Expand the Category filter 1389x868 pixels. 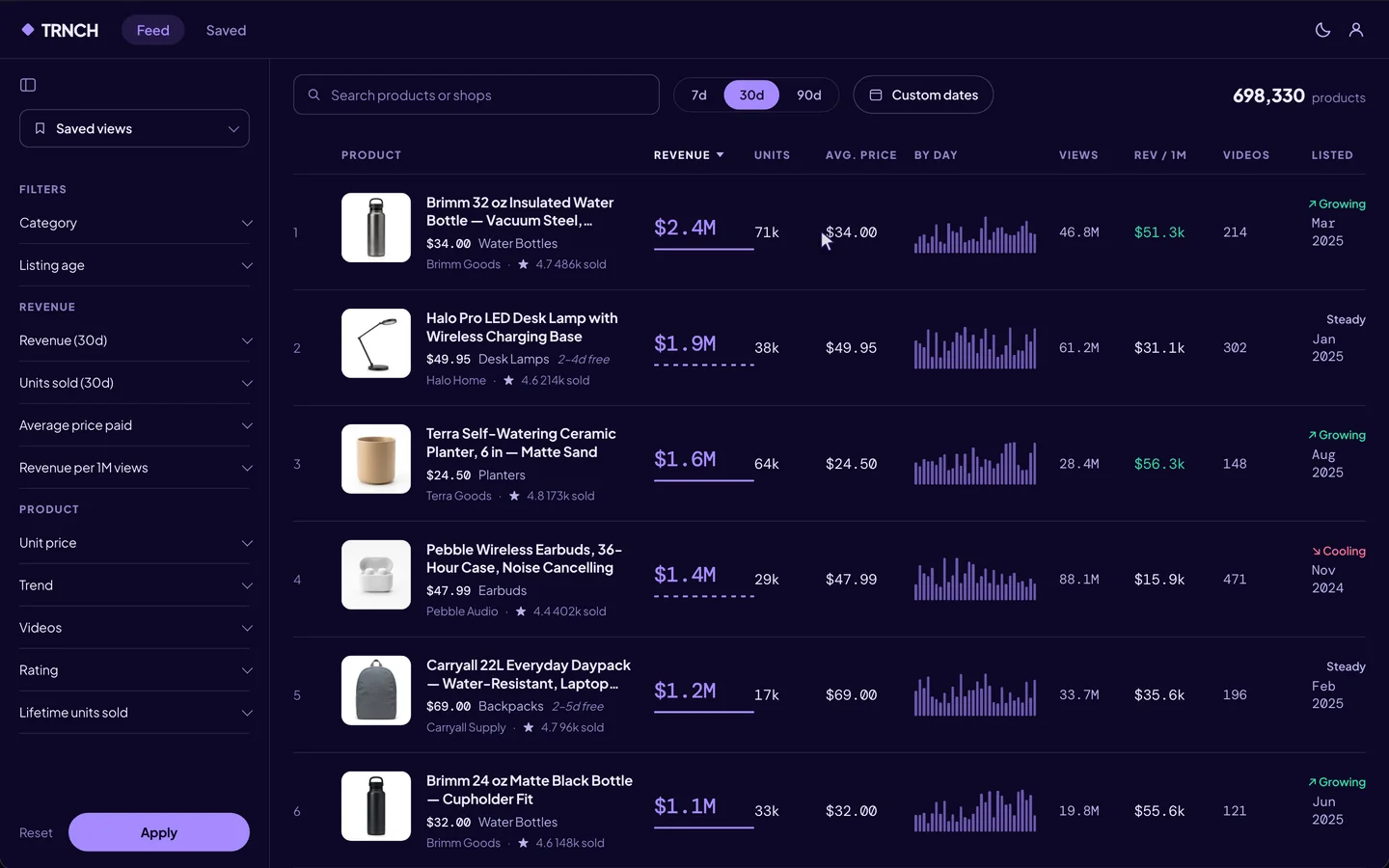pos(134,223)
